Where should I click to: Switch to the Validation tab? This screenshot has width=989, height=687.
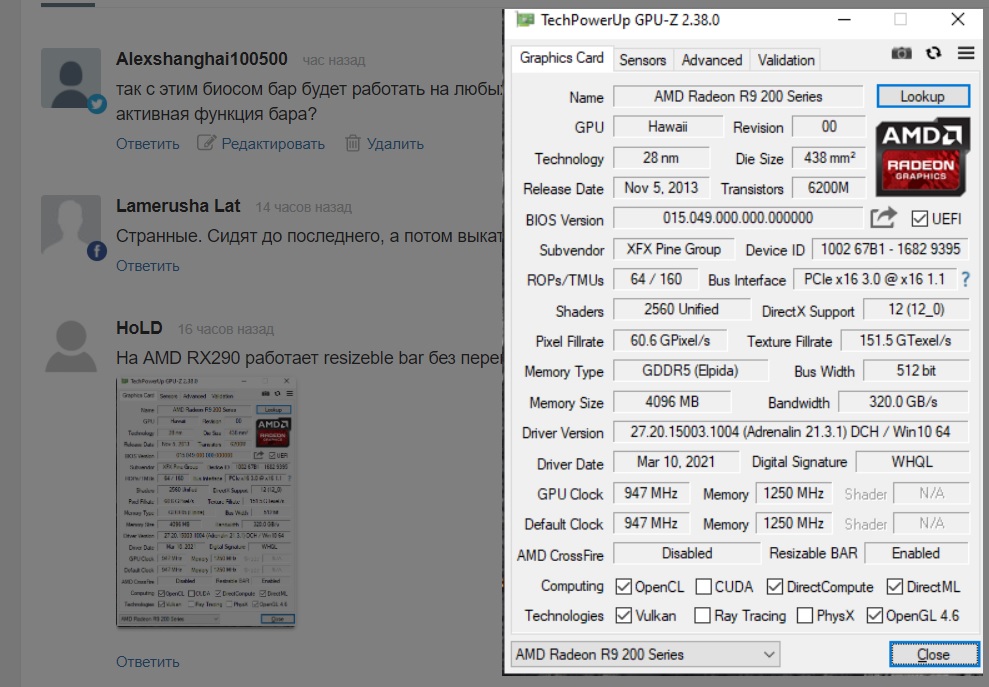tap(786, 60)
